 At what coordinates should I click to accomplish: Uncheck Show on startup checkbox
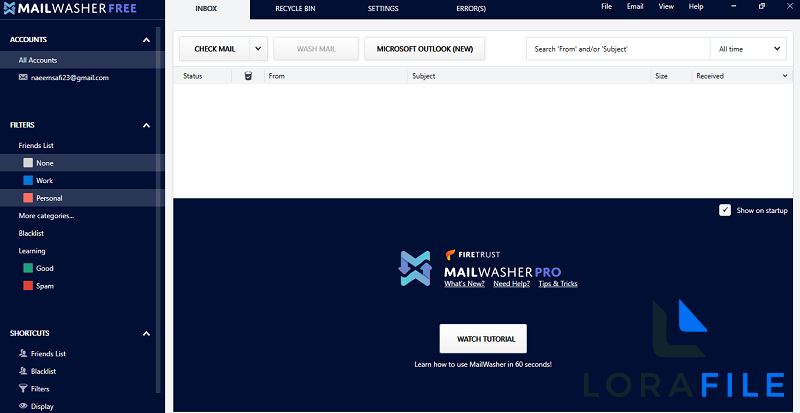[724, 210]
